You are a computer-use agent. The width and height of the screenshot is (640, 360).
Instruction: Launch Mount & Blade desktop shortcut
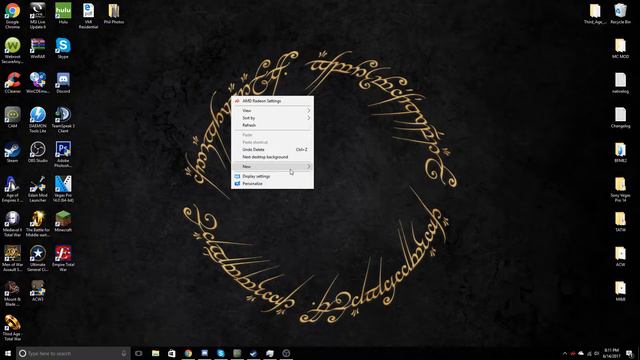pos(12,293)
